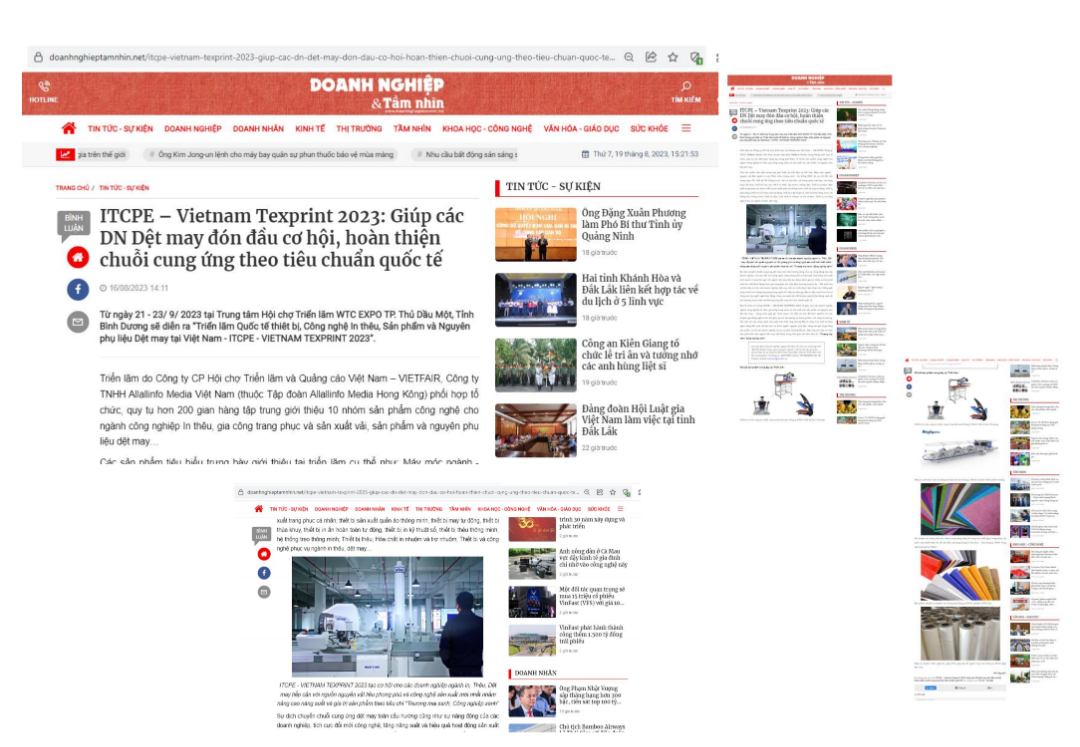Click the Facebook share icon beside the article headline
The image size is (1080, 747).
[x=77, y=289]
